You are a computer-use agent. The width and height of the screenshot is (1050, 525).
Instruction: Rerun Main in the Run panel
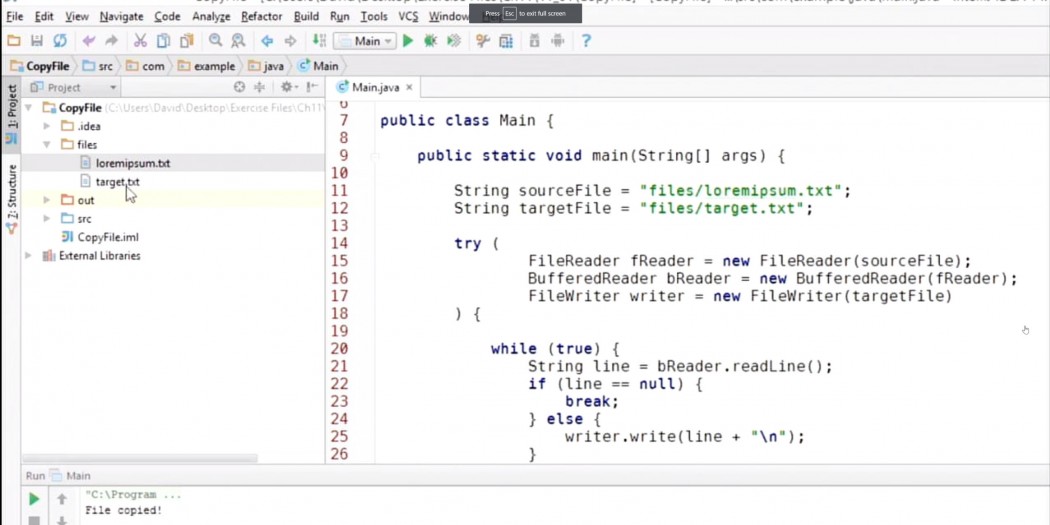(x=34, y=498)
